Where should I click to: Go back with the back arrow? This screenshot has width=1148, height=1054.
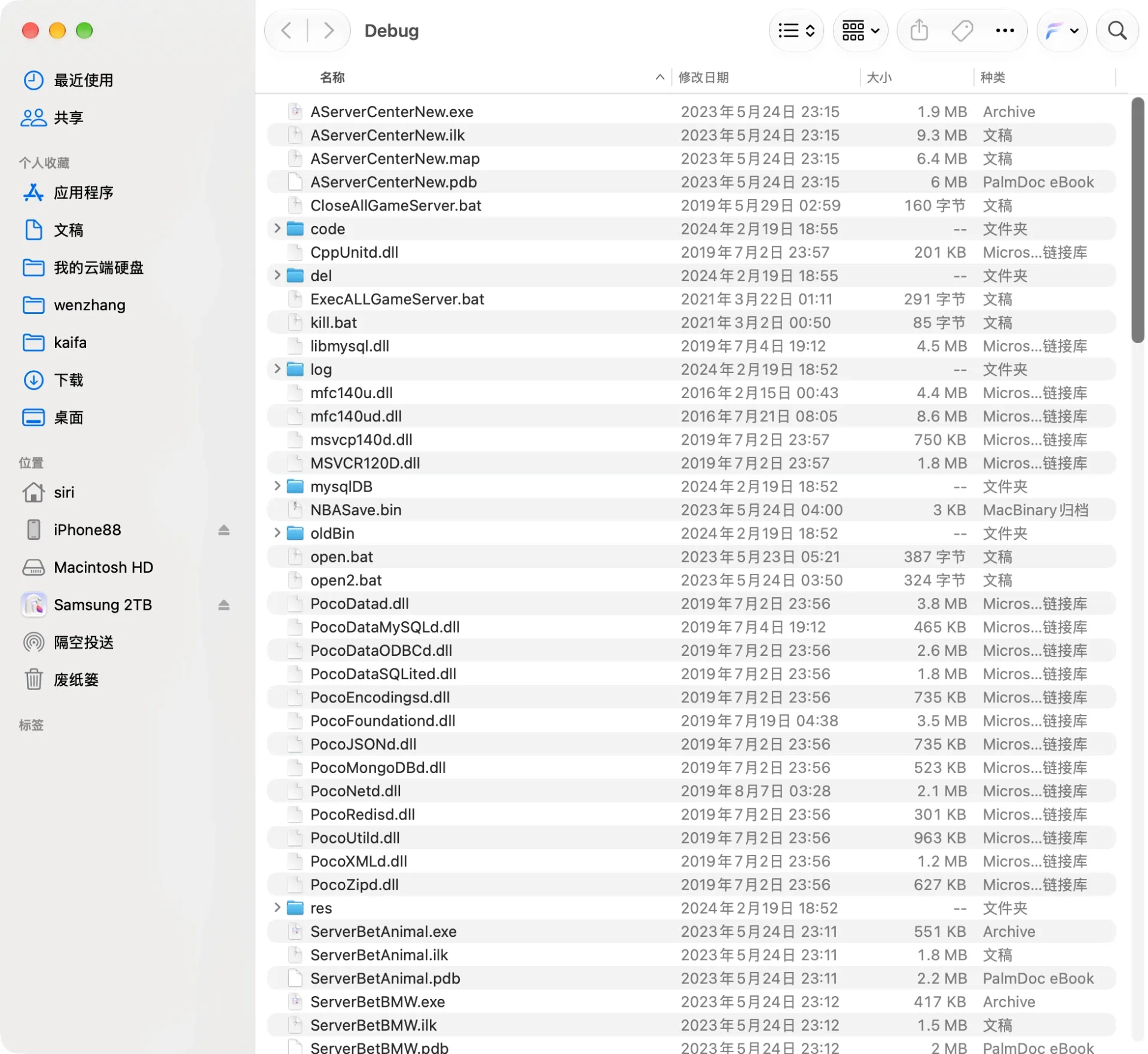tap(286, 30)
